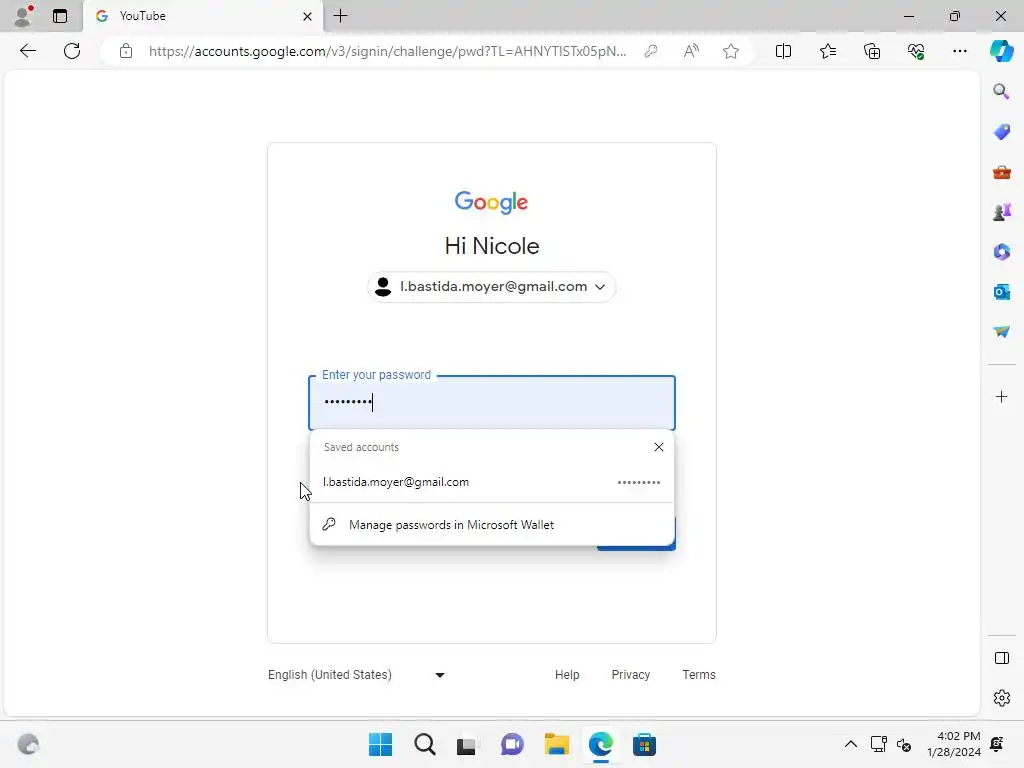The width and height of the screenshot is (1024, 768).
Task: Open the Help link
Action: [567, 675]
